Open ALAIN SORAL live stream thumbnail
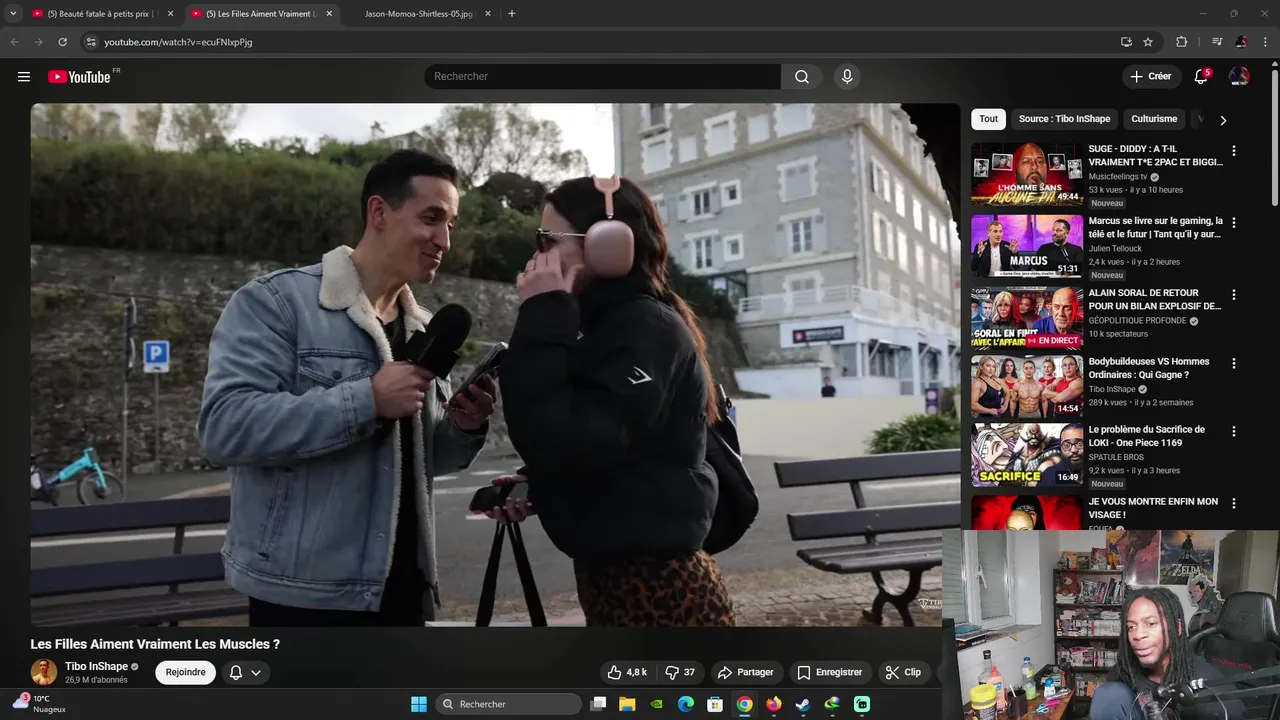1280x720 pixels. [1027, 318]
